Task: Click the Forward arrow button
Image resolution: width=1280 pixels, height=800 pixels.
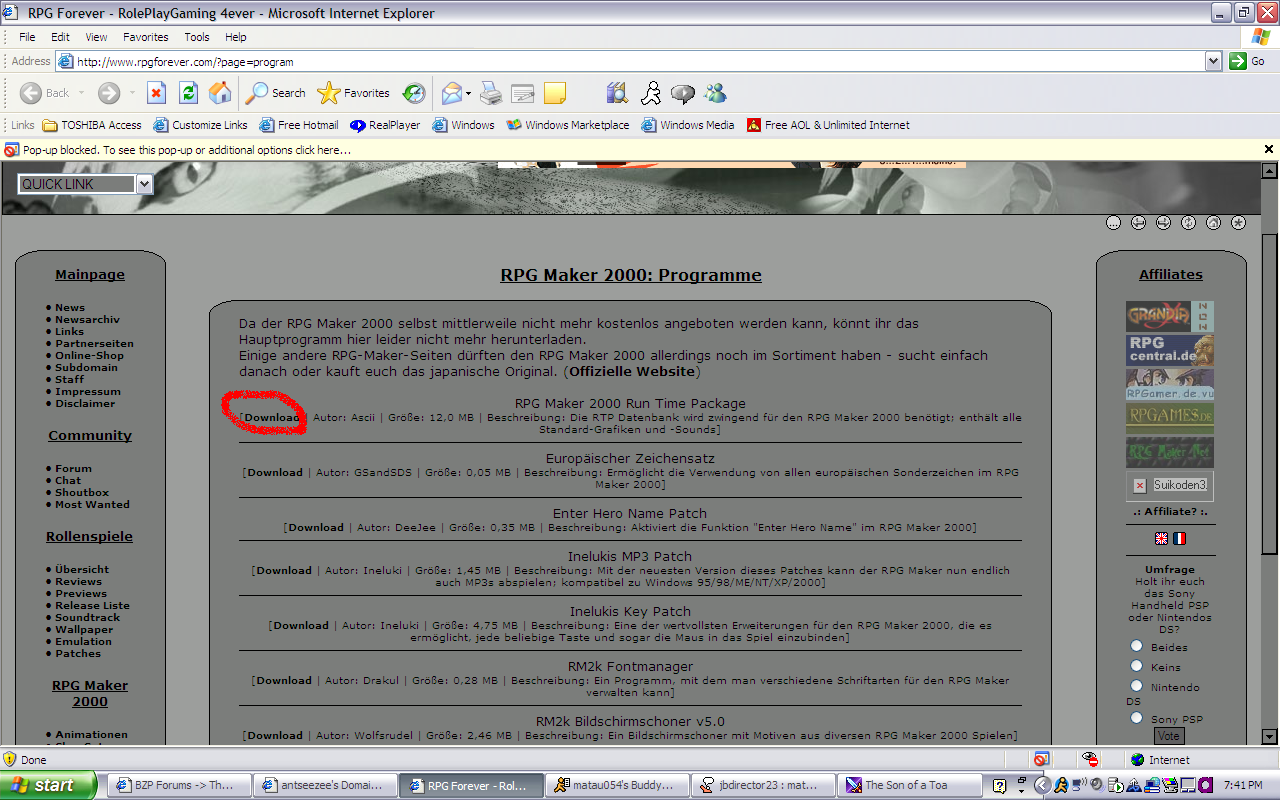Action: coord(108,93)
